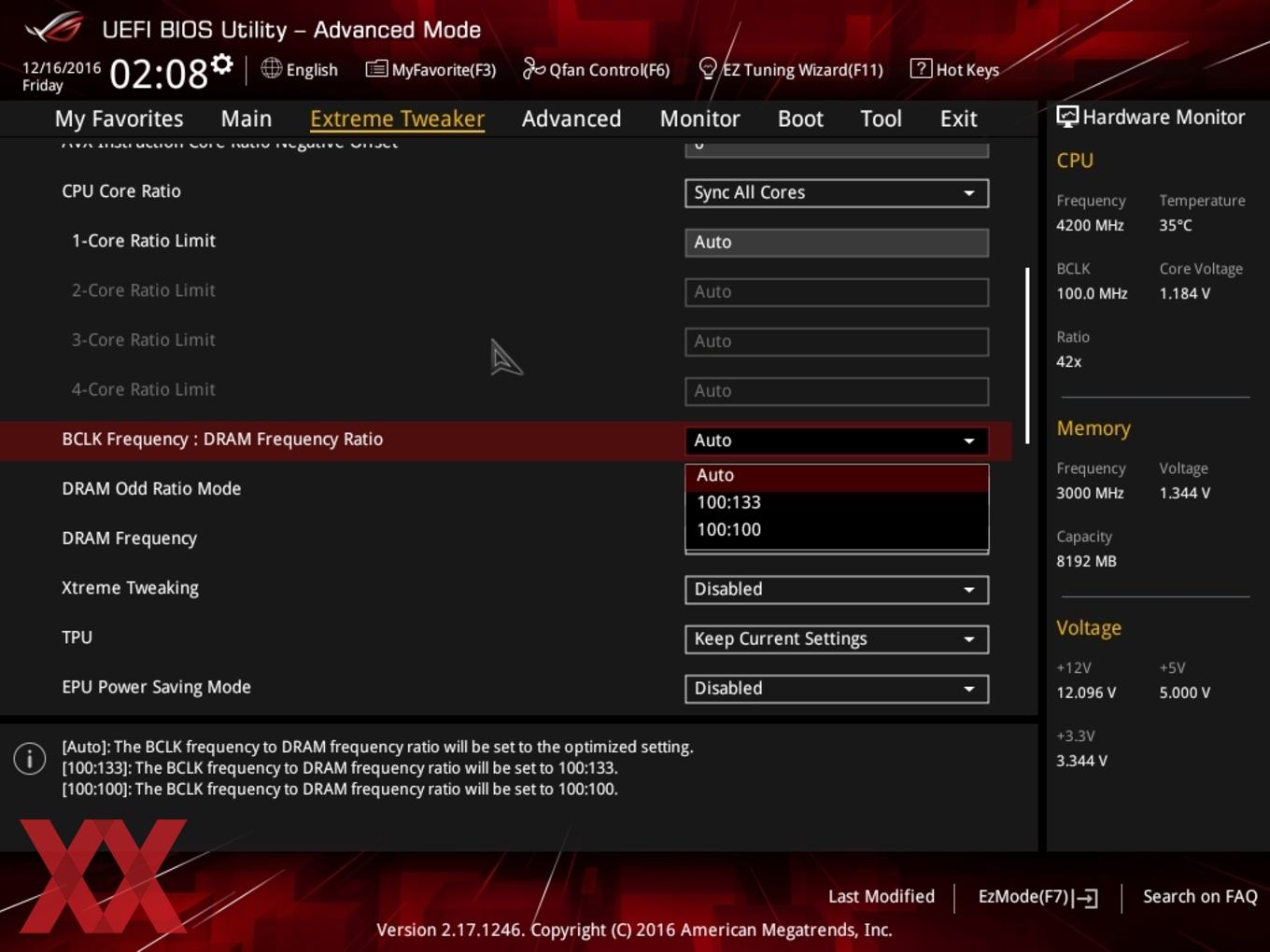The height and width of the screenshot is (952, 1270).
Task: Click the 1-Core Ratio Limit field
Action: (x=837, y=242)
